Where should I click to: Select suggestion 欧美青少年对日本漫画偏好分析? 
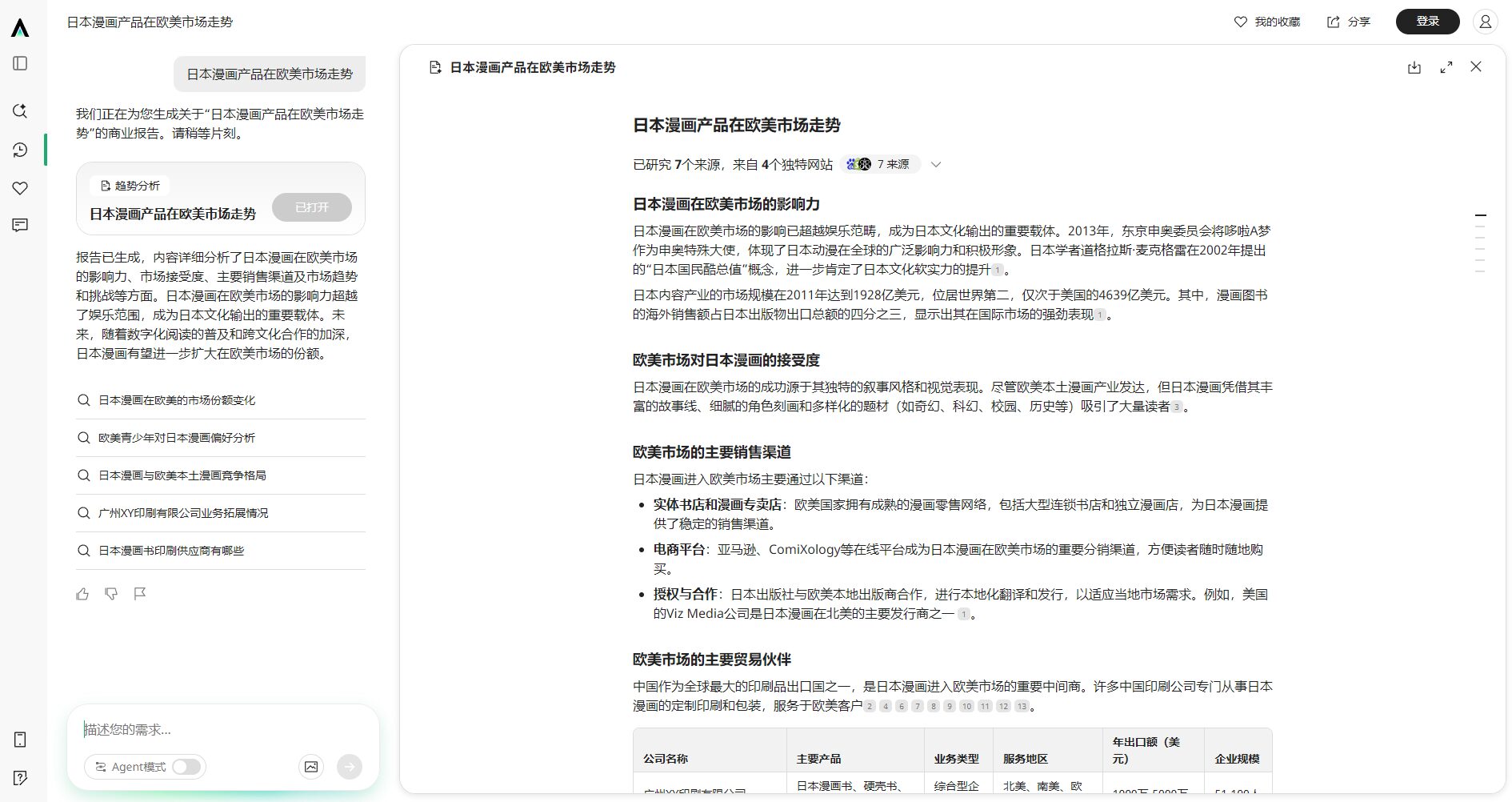point(177,438)
